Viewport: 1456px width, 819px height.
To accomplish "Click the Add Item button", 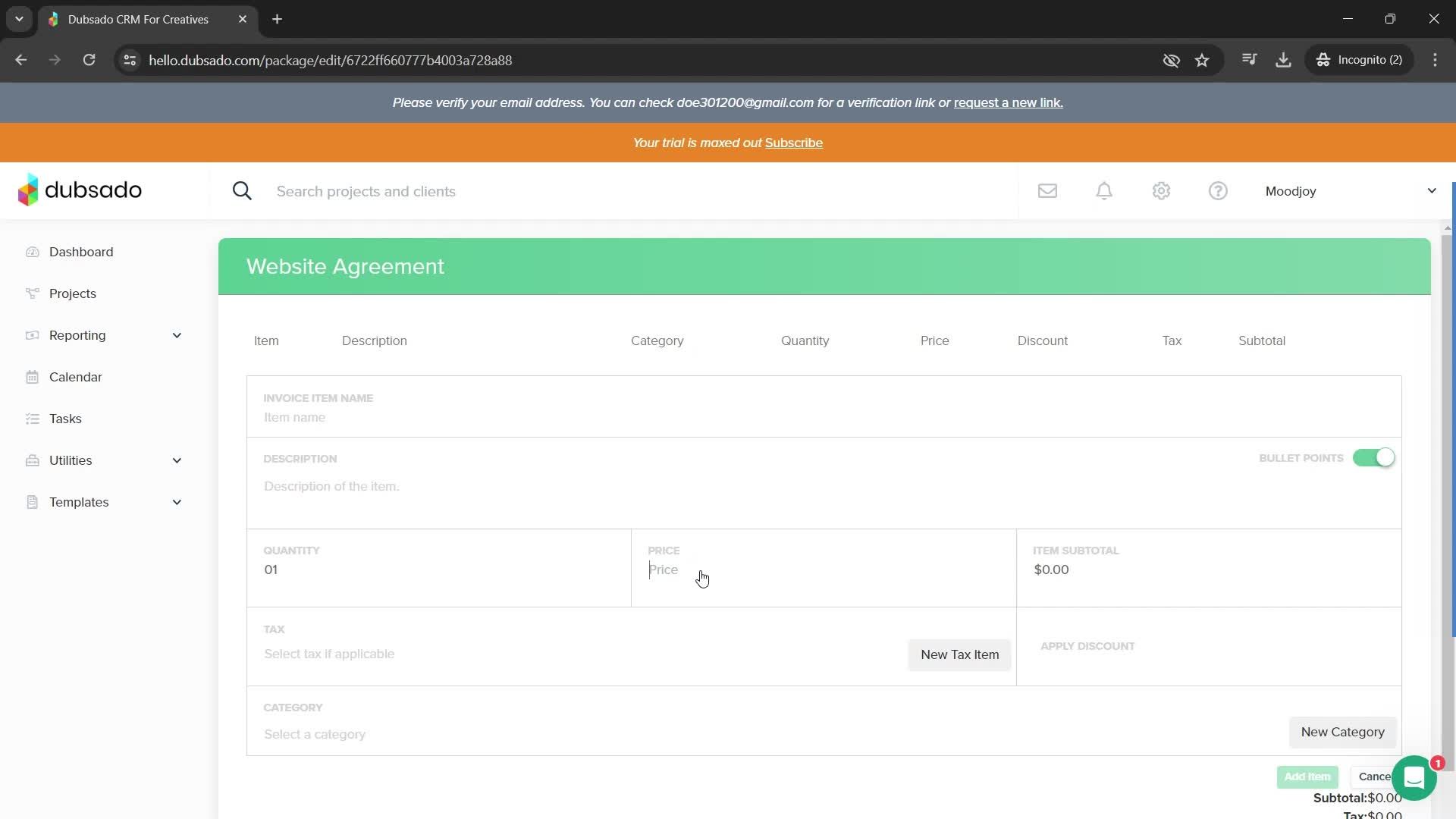I will click(1307, 777).
